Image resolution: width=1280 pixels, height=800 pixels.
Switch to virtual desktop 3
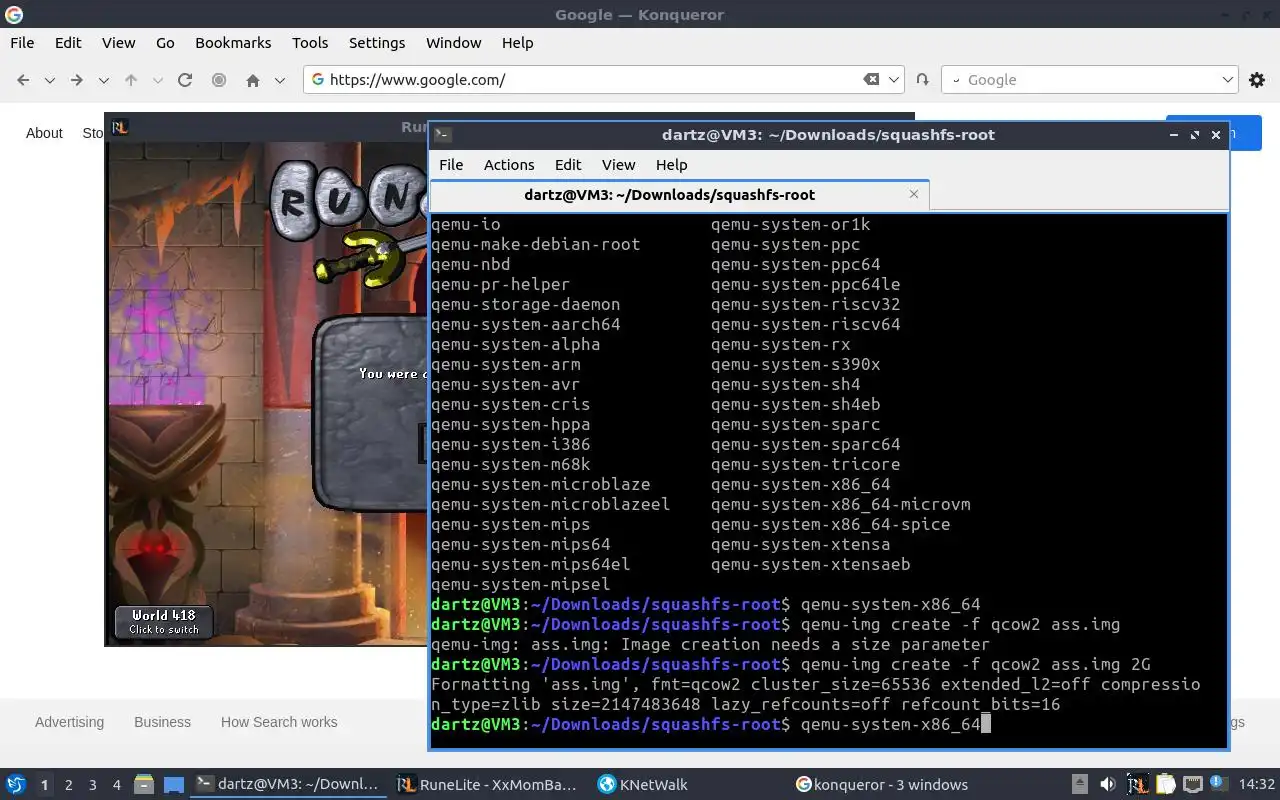(93, 785)
